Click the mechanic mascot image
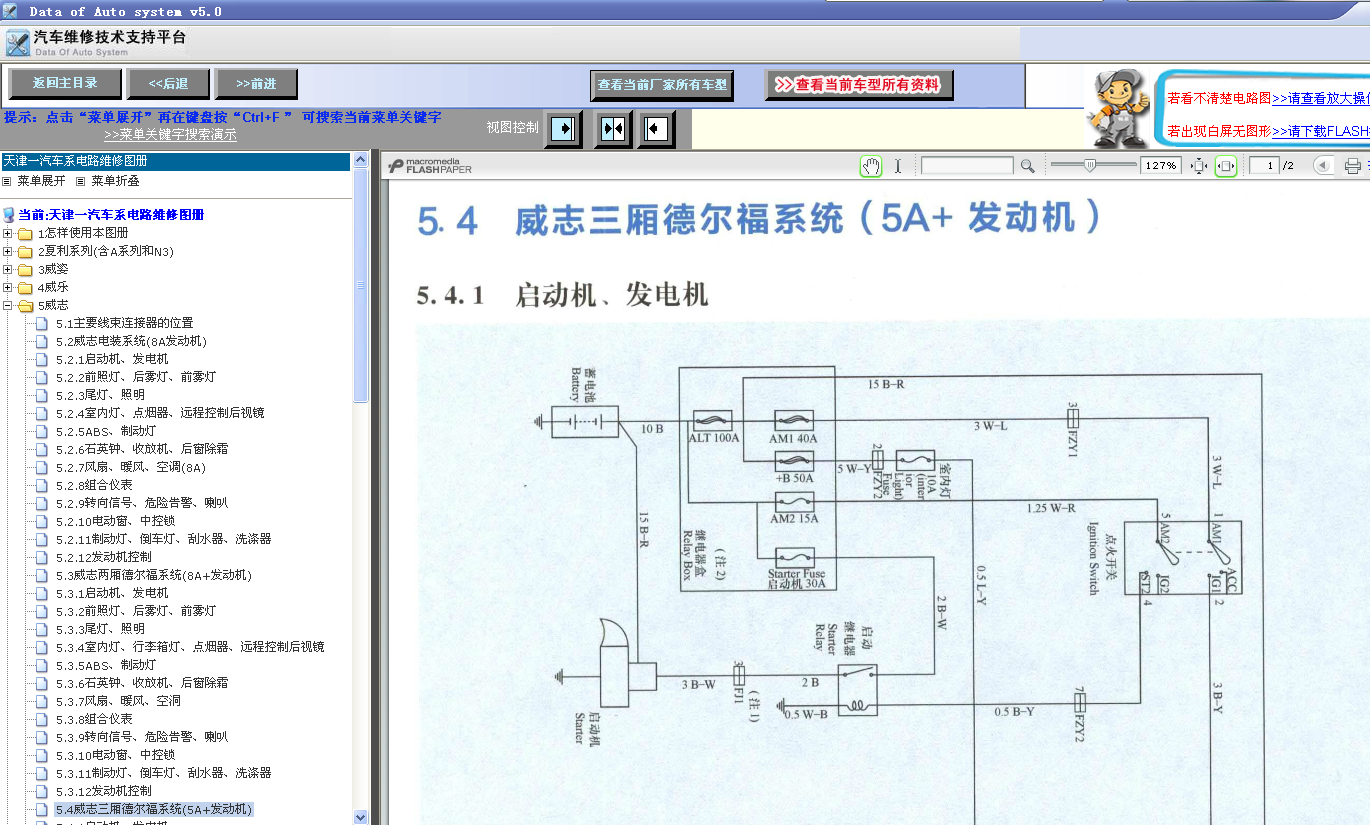Image resolution: width=1370 pixels, height=825 pixels. [1119, 108]
